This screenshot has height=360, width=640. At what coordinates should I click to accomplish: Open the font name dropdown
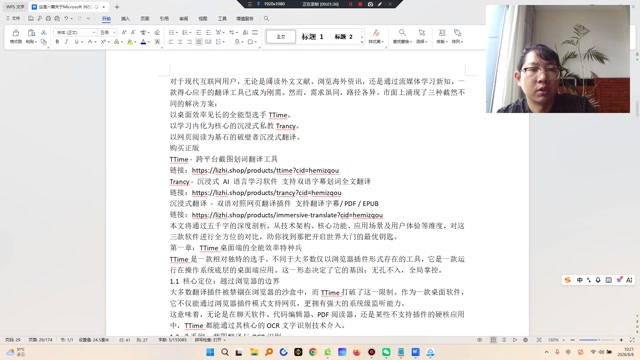93,33
